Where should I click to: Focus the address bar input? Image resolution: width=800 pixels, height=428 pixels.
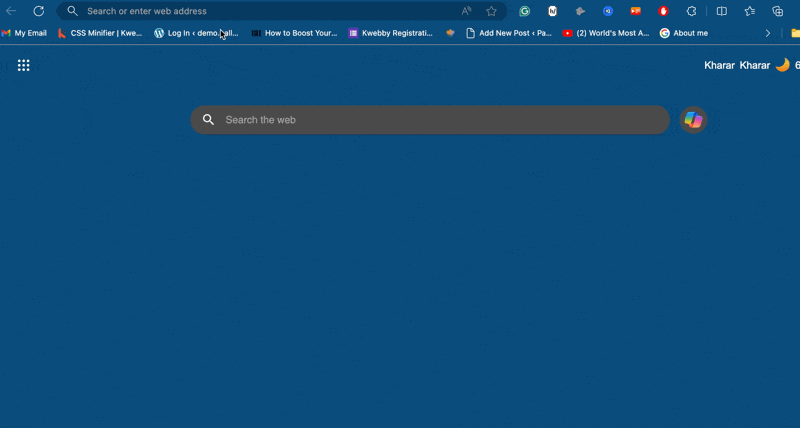tap(260, 11)
